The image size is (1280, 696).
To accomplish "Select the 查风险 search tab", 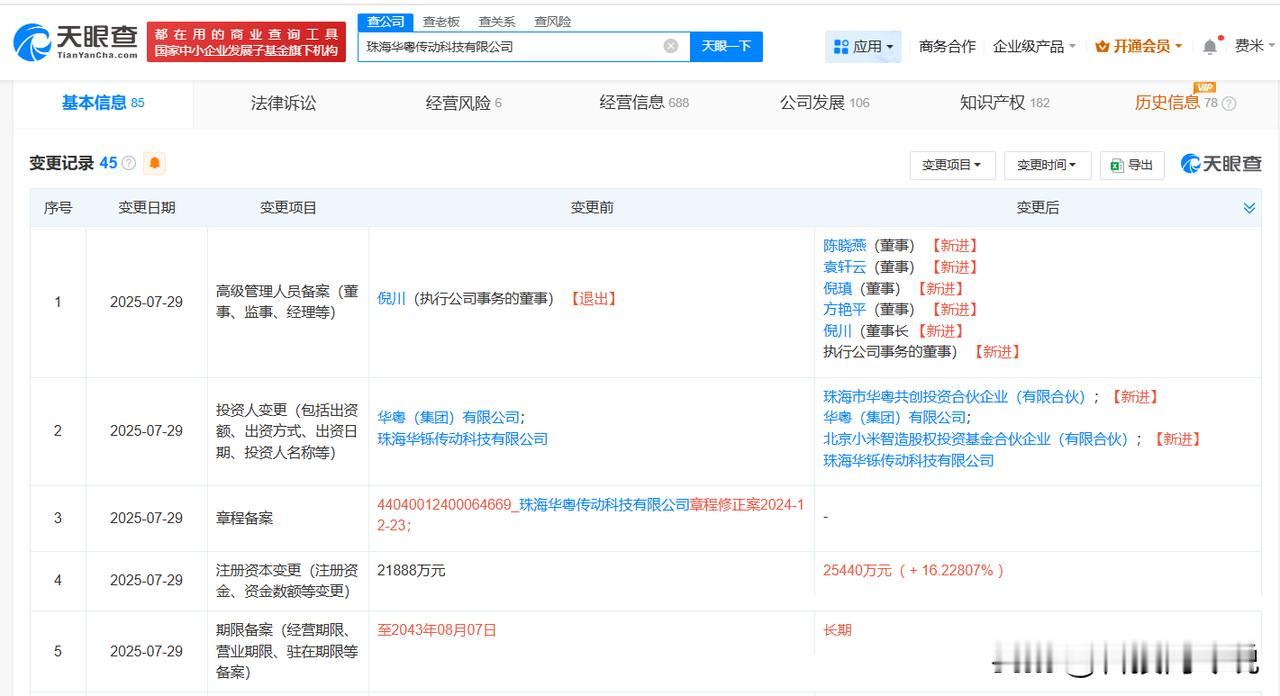I will (x=553, y=22).
